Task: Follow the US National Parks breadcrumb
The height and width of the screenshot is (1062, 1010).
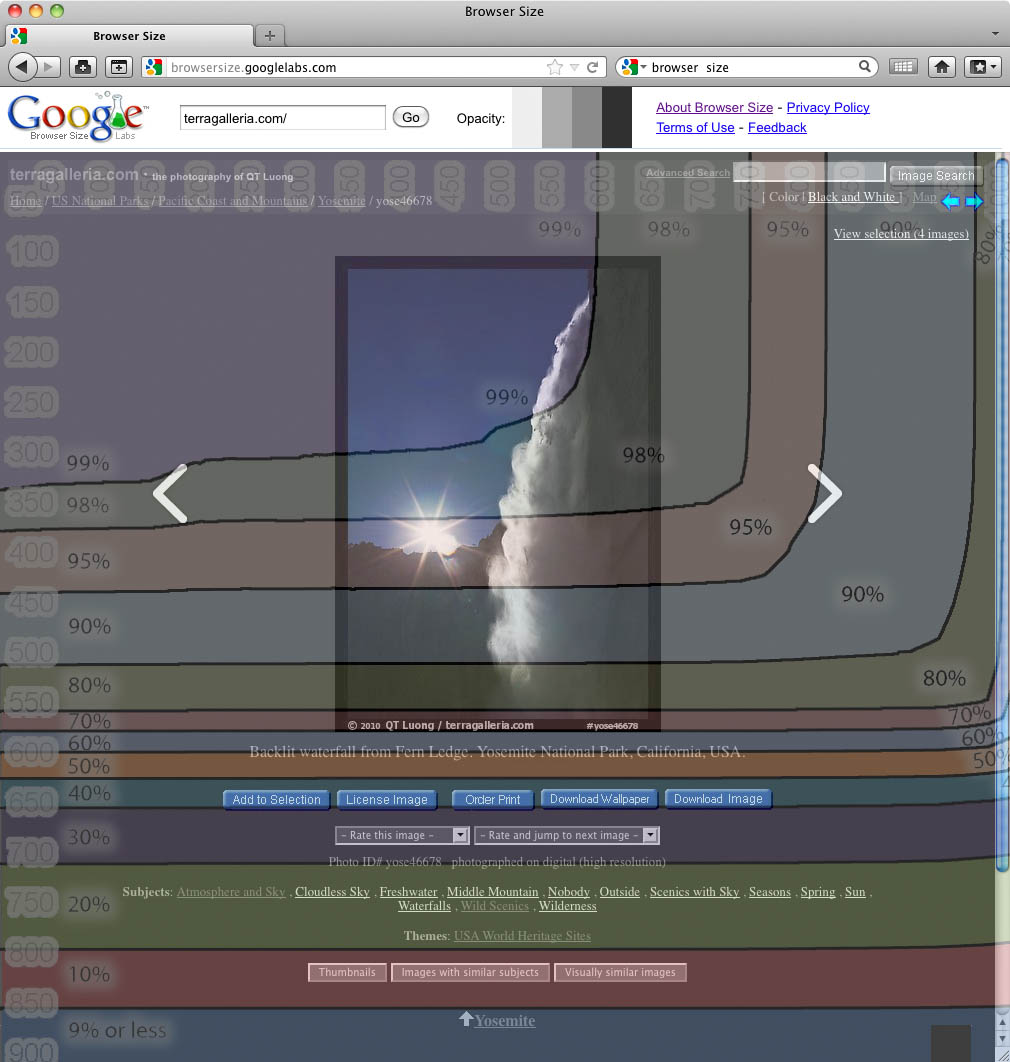Action: 100,201
